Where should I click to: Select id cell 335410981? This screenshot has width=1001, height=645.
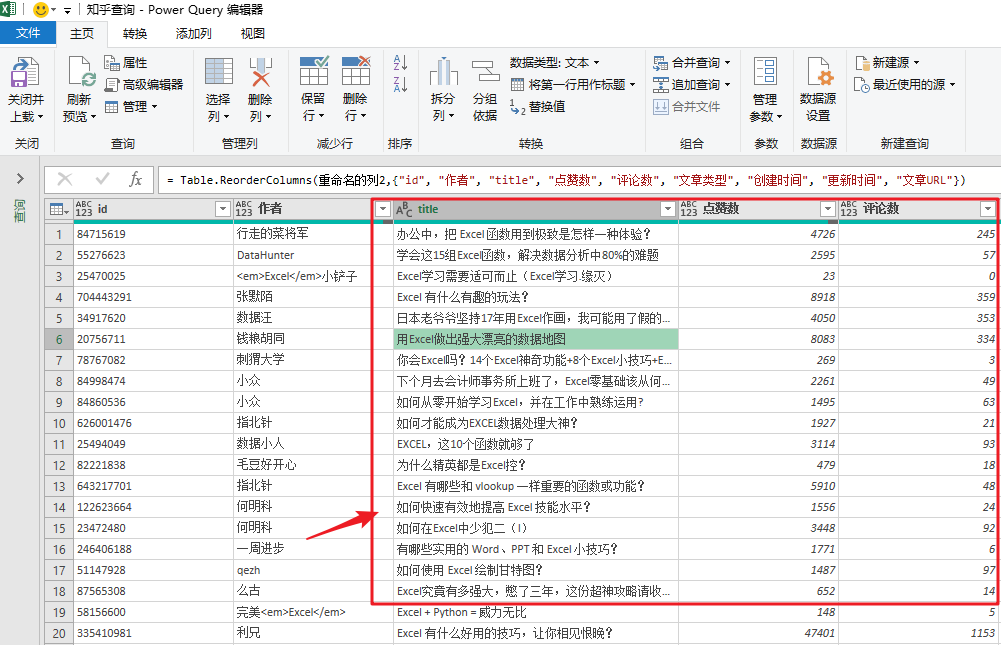[153, 633]
